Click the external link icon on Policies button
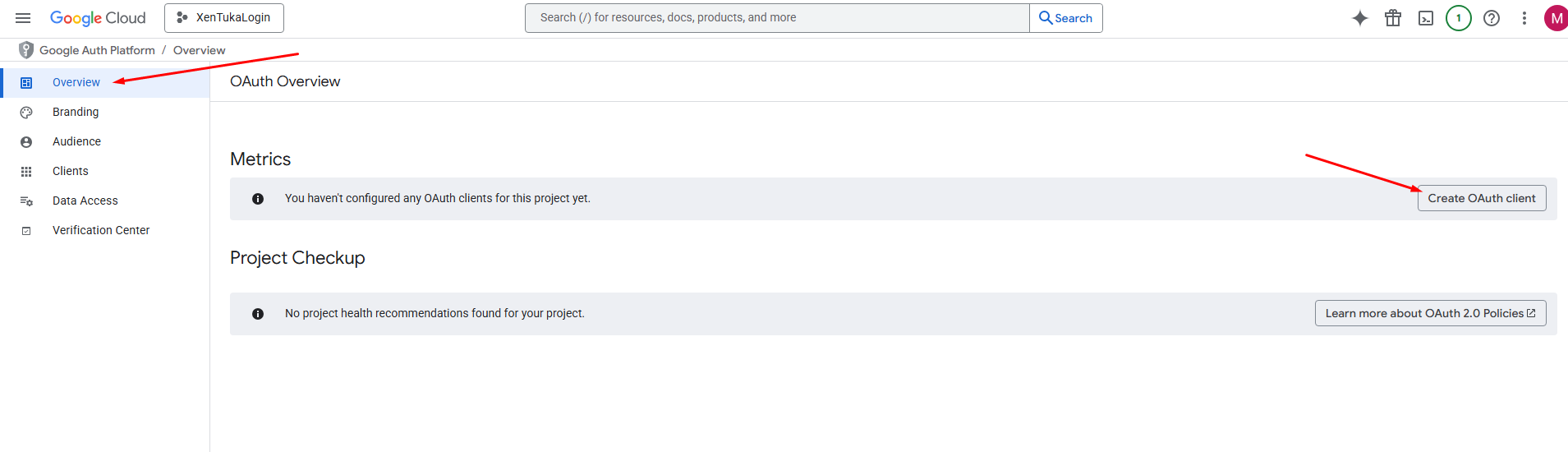Image resolution: width=1568 pixels, height=452 pixels. (x=1531, y=313)
